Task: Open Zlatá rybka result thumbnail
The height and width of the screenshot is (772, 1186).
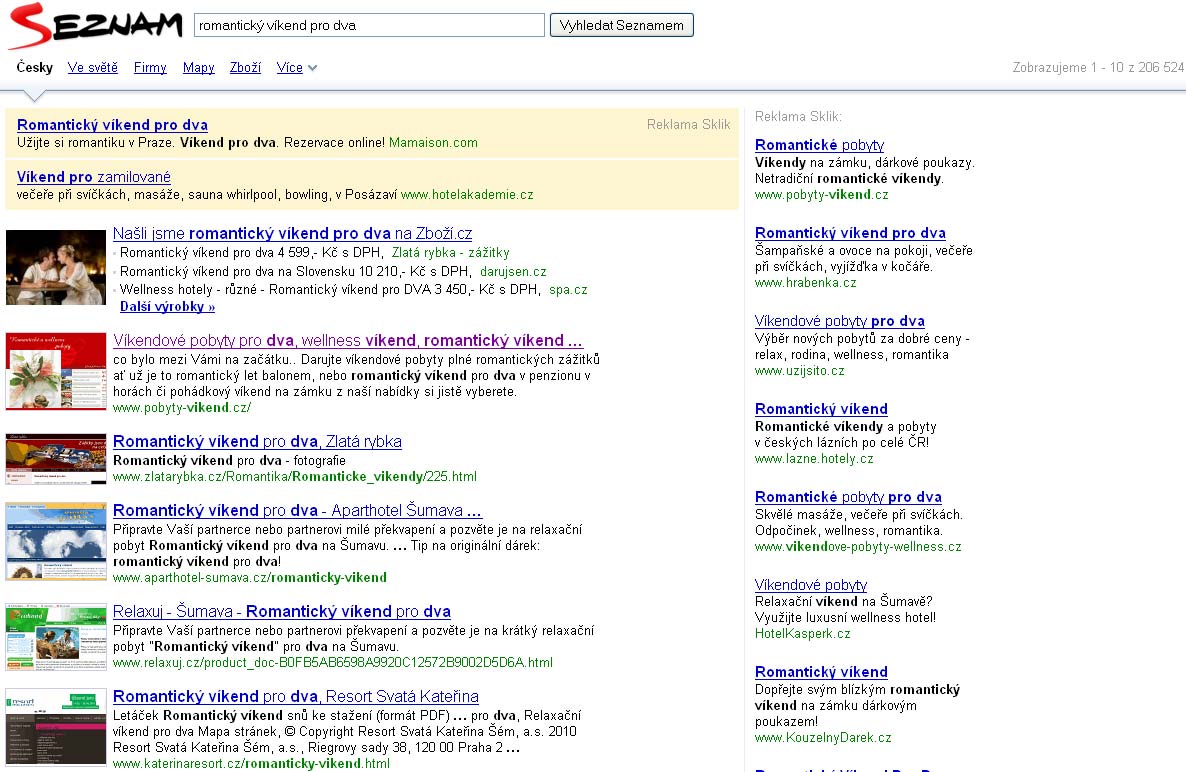Action: pyautogui.click(x=56, y=459)
